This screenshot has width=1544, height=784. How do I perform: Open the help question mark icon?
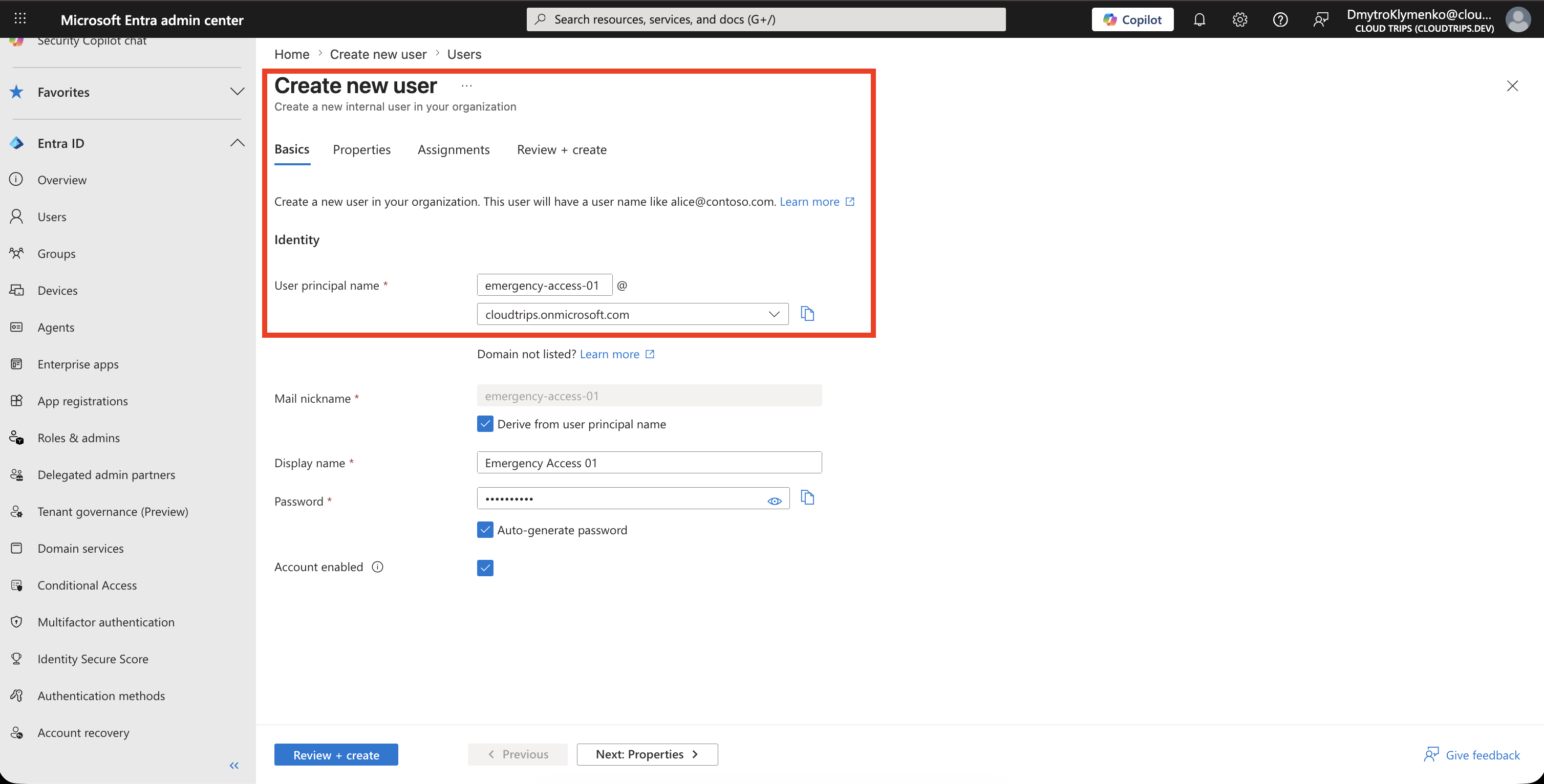tap(1280, 19)
